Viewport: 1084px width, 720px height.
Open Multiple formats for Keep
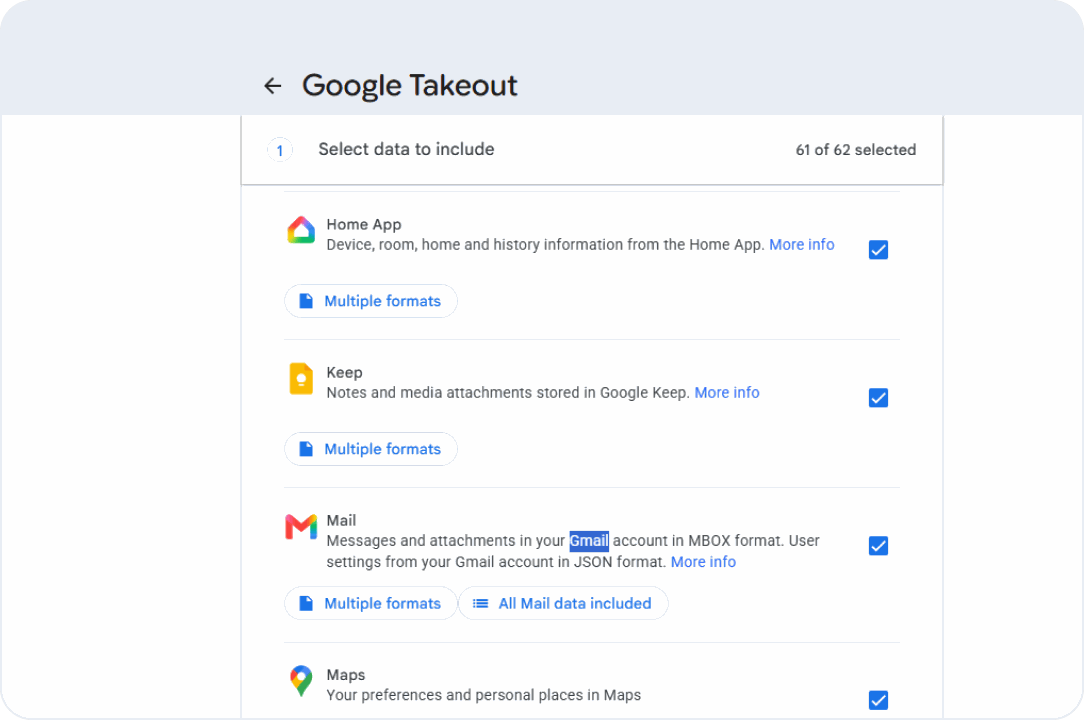tap(371, 449)
